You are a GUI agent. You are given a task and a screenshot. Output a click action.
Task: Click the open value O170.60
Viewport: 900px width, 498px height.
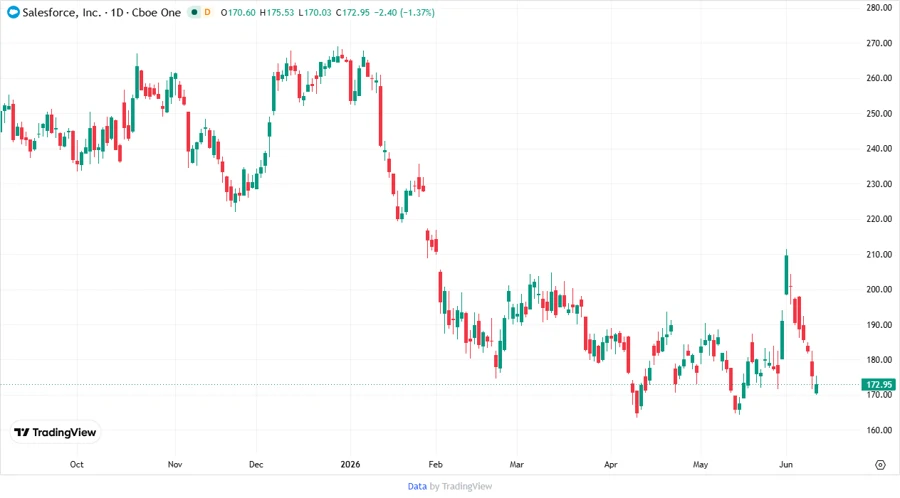click(x=238, y=12)
